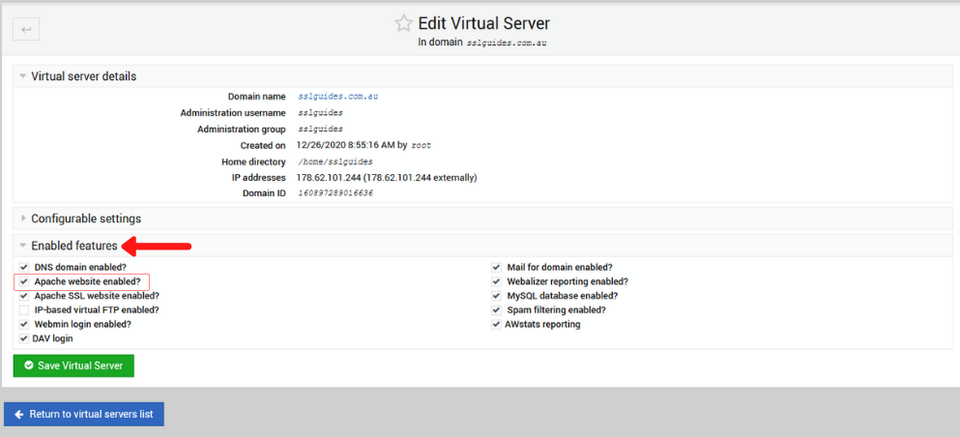Toggle the Spam filtering enabled checkbox

point(496,310)
